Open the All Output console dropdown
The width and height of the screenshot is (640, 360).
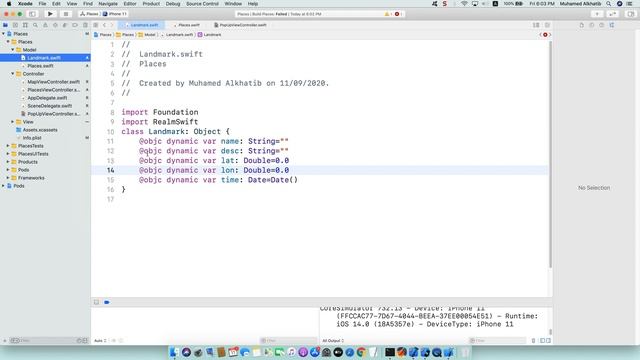[333, 340]
